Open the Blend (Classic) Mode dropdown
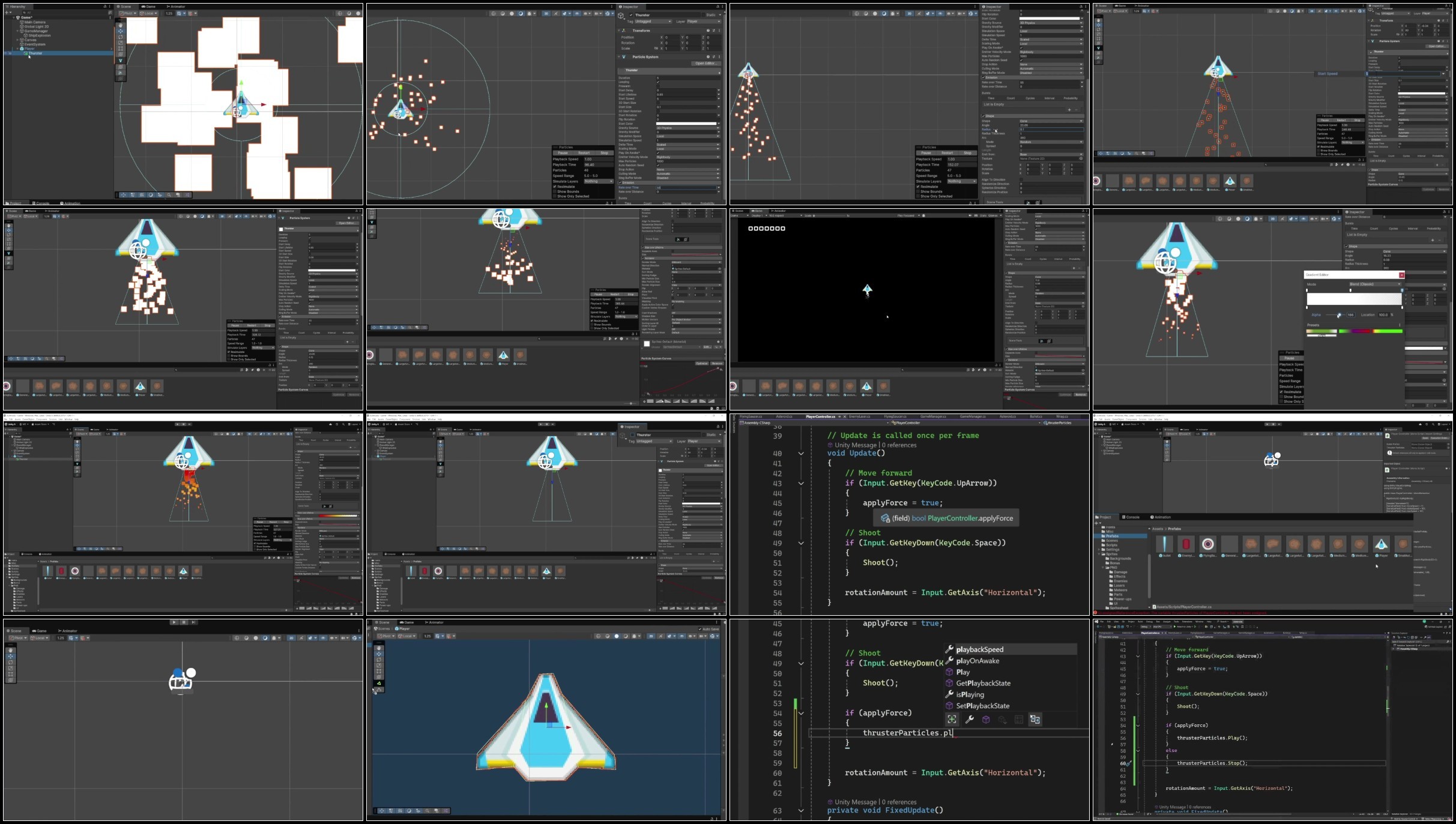This screenshot has width=1456, height=824. coord(1375,284)
